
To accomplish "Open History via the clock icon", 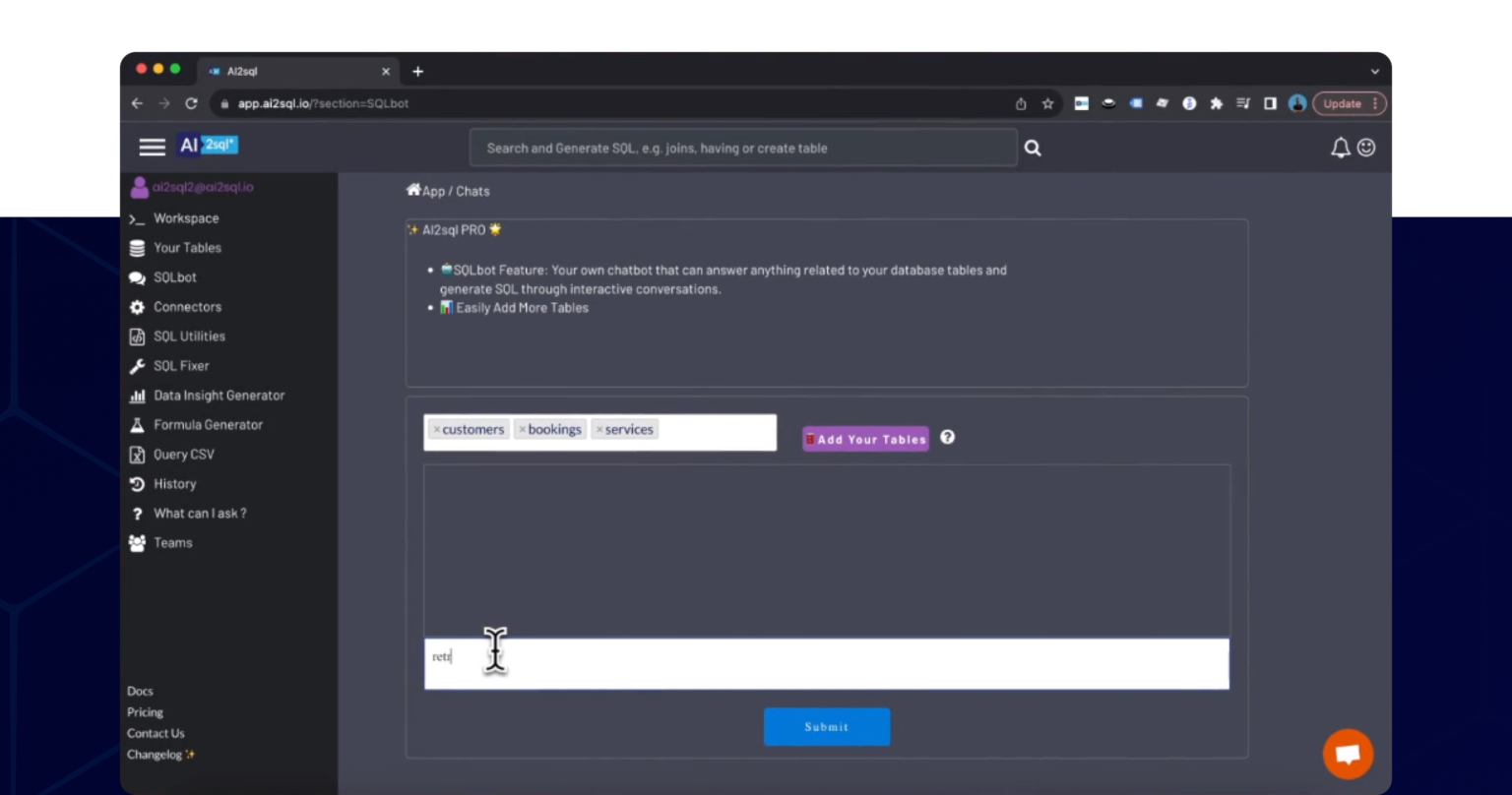I will 137,483.
